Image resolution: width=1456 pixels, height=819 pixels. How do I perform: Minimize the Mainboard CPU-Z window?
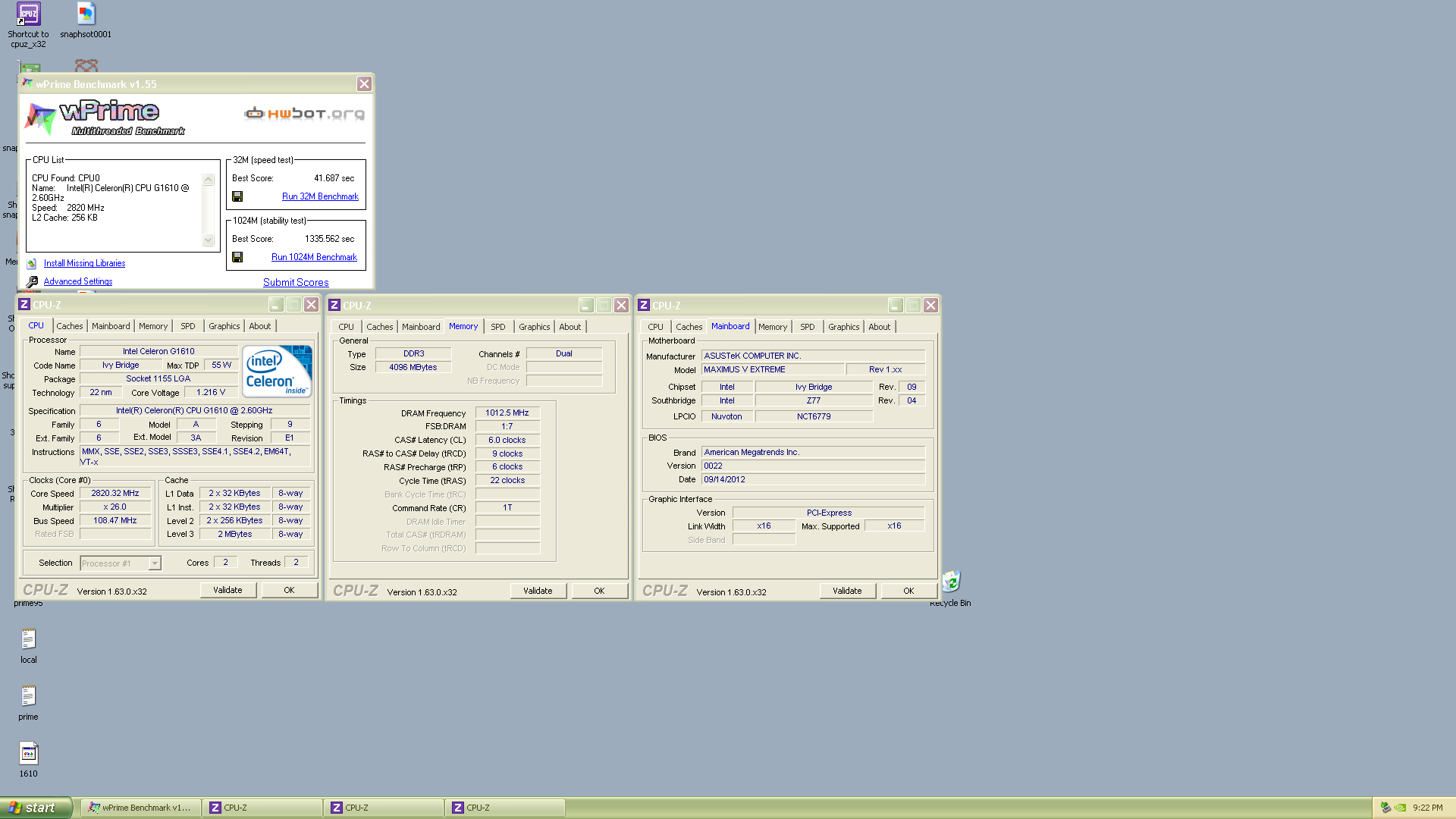(x=896, y=305)
